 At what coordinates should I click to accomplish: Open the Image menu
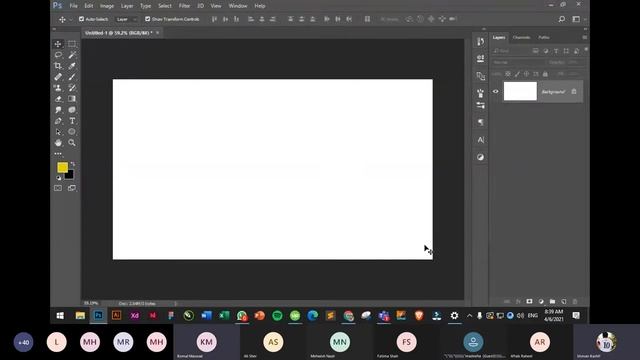point(107,6)
